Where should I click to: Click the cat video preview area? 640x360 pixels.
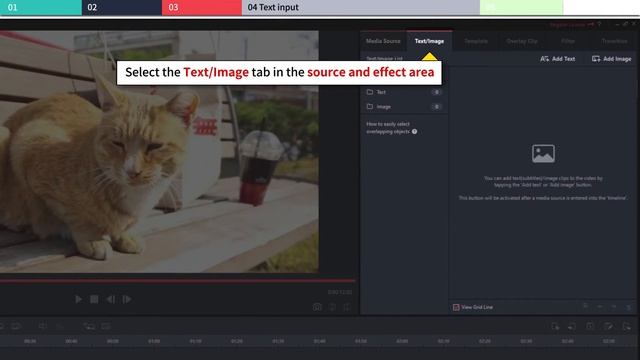(159, 152)
